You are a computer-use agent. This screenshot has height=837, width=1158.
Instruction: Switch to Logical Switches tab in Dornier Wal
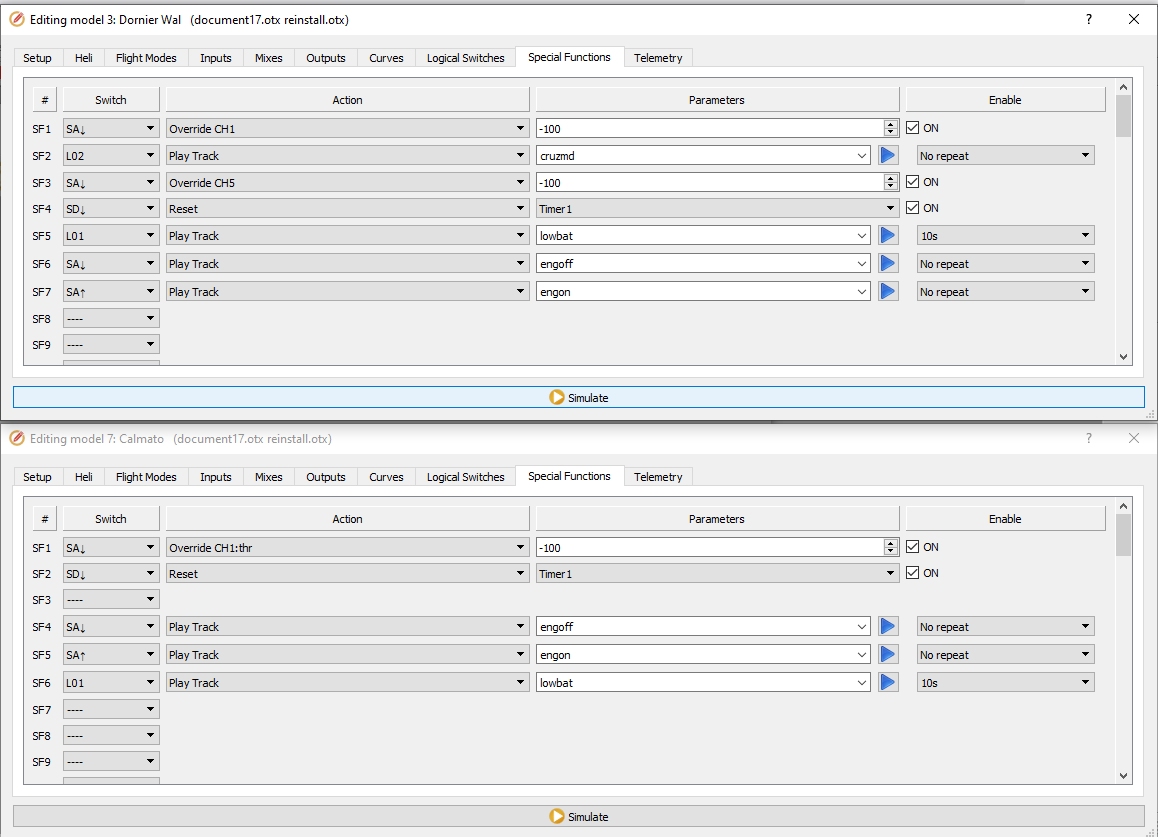465,58
